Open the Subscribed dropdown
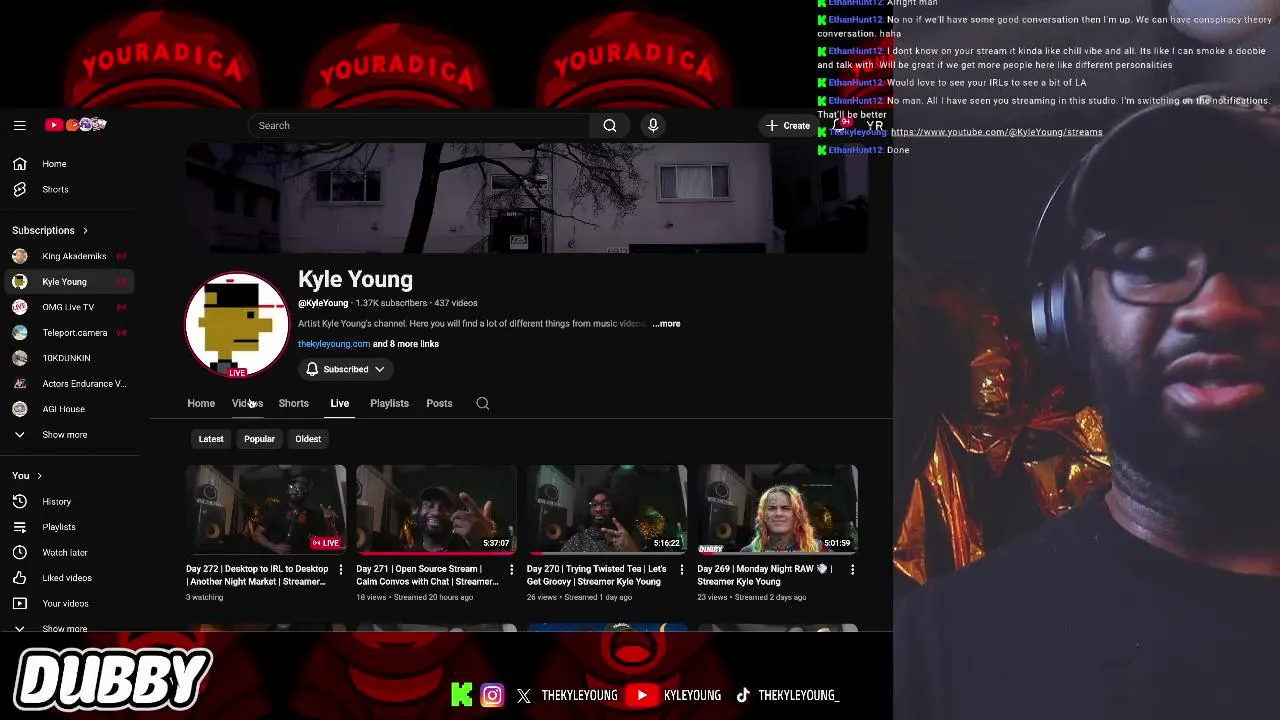 345,369
